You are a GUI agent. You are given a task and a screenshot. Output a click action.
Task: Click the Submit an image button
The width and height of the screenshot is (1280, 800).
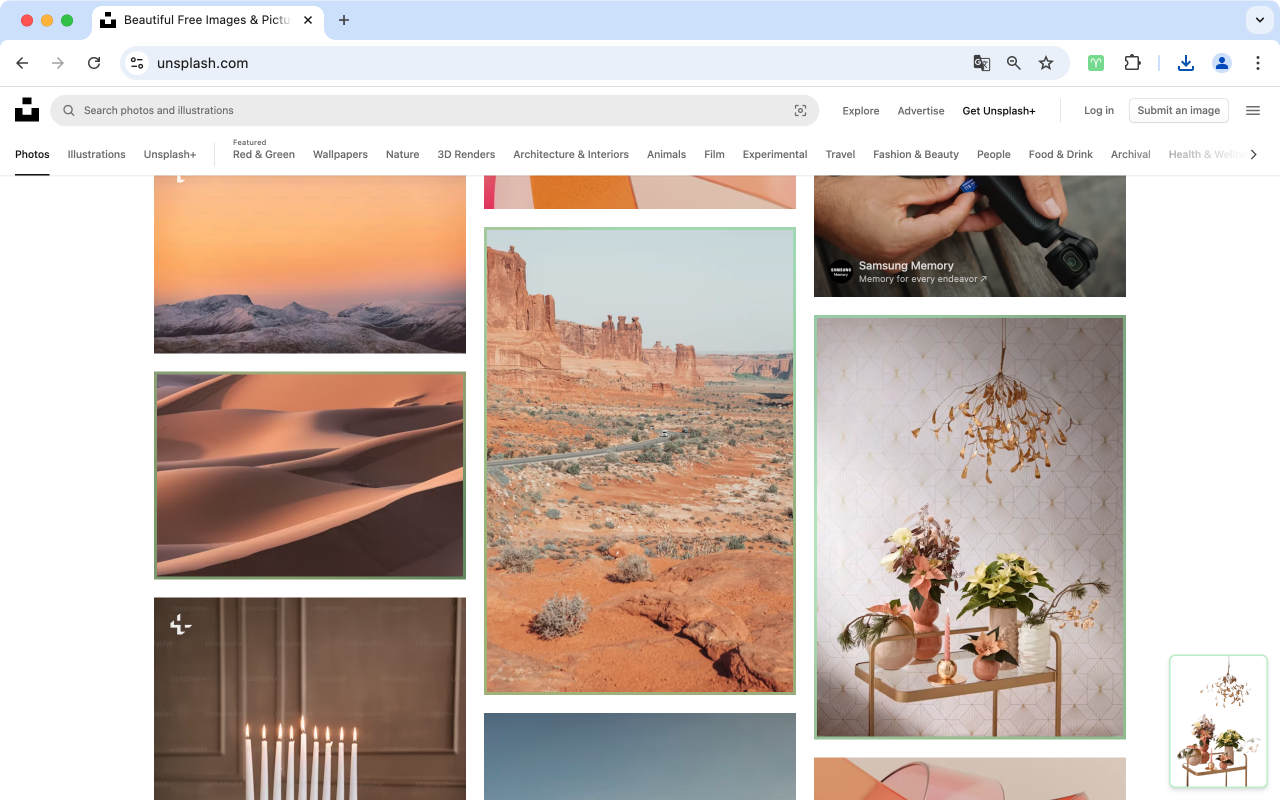pos(1178,111)
